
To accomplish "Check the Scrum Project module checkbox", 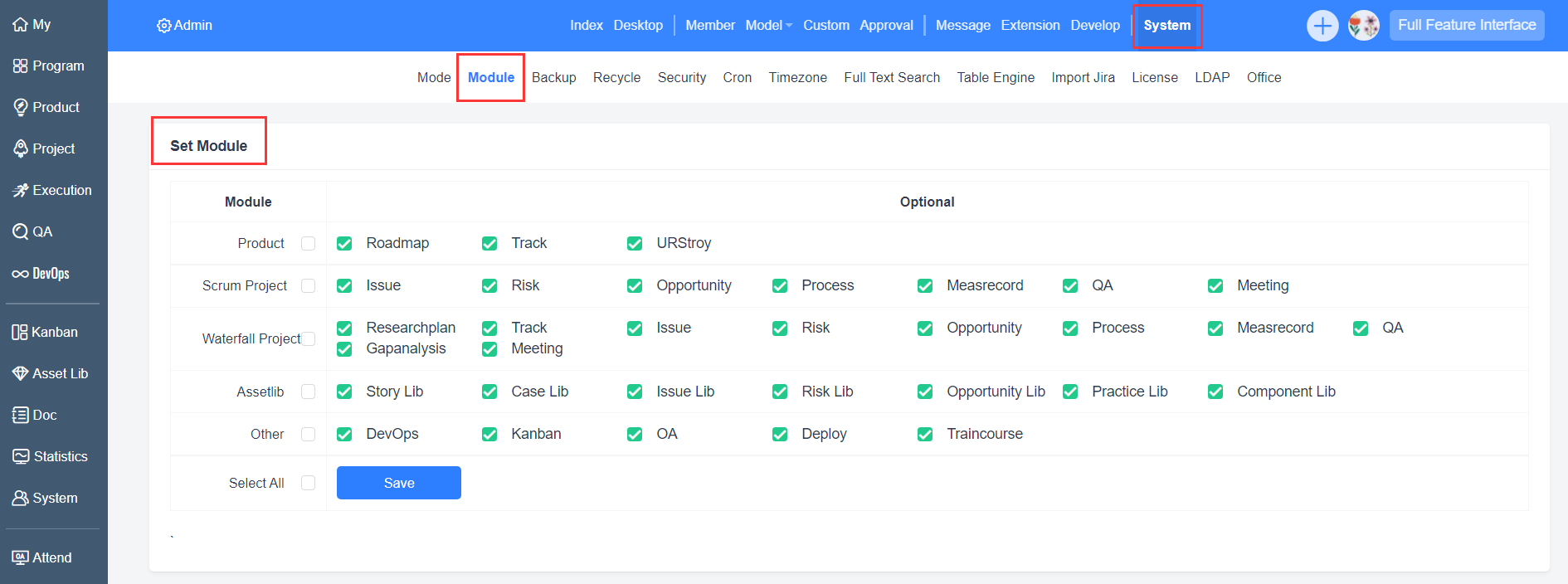I will coord(308,286).
